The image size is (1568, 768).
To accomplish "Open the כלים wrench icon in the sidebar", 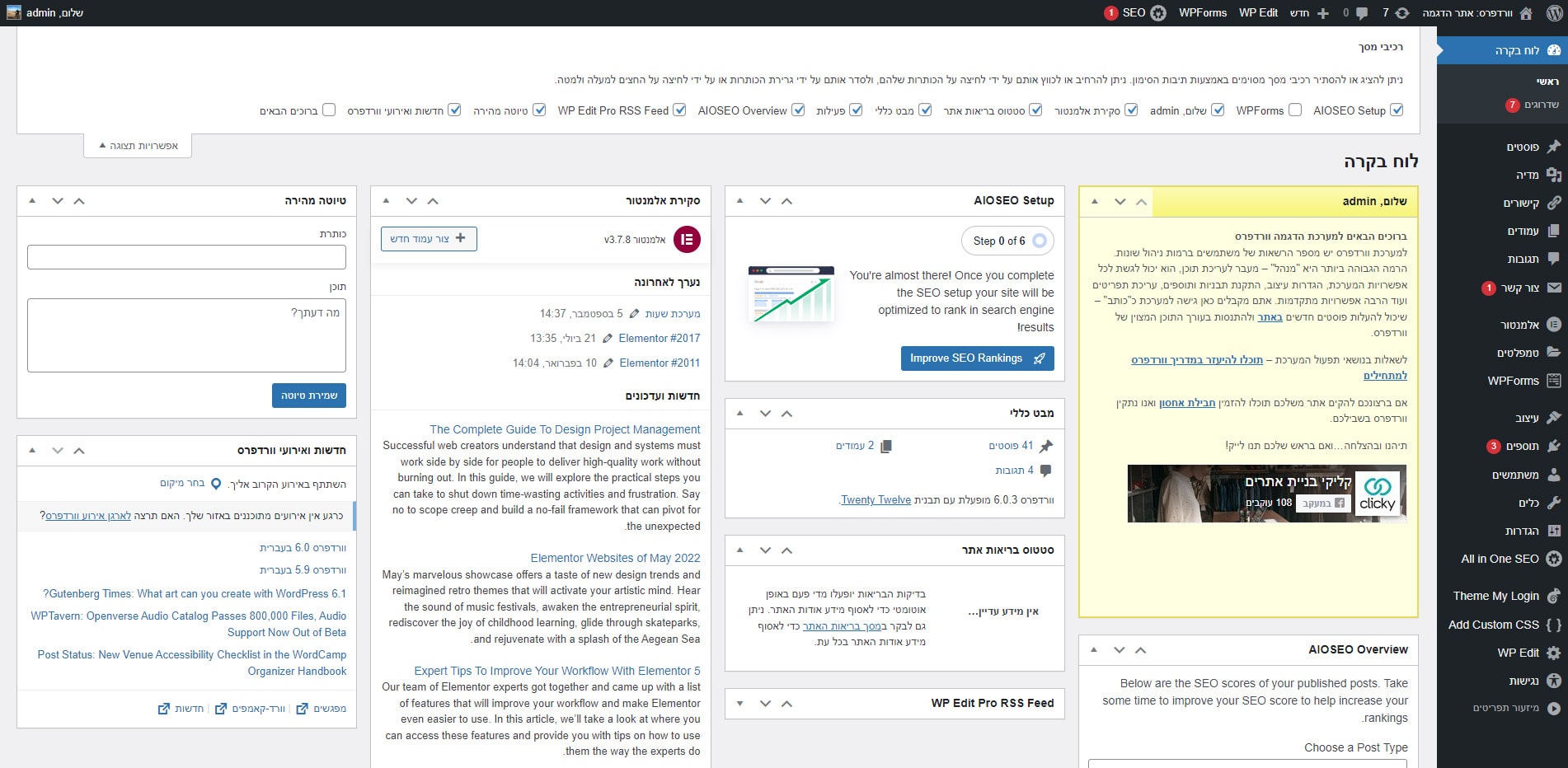I will 1553,503.
